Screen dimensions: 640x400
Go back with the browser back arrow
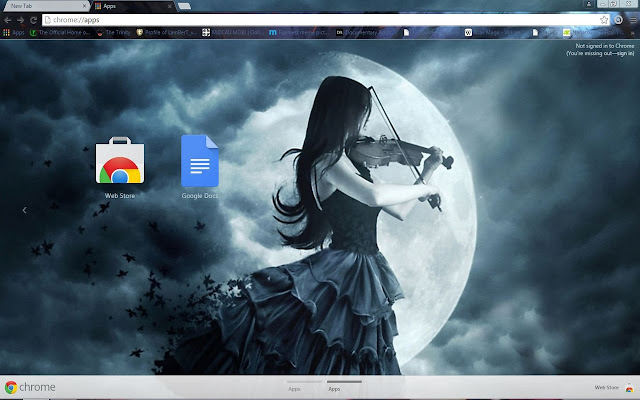(8, 20)
